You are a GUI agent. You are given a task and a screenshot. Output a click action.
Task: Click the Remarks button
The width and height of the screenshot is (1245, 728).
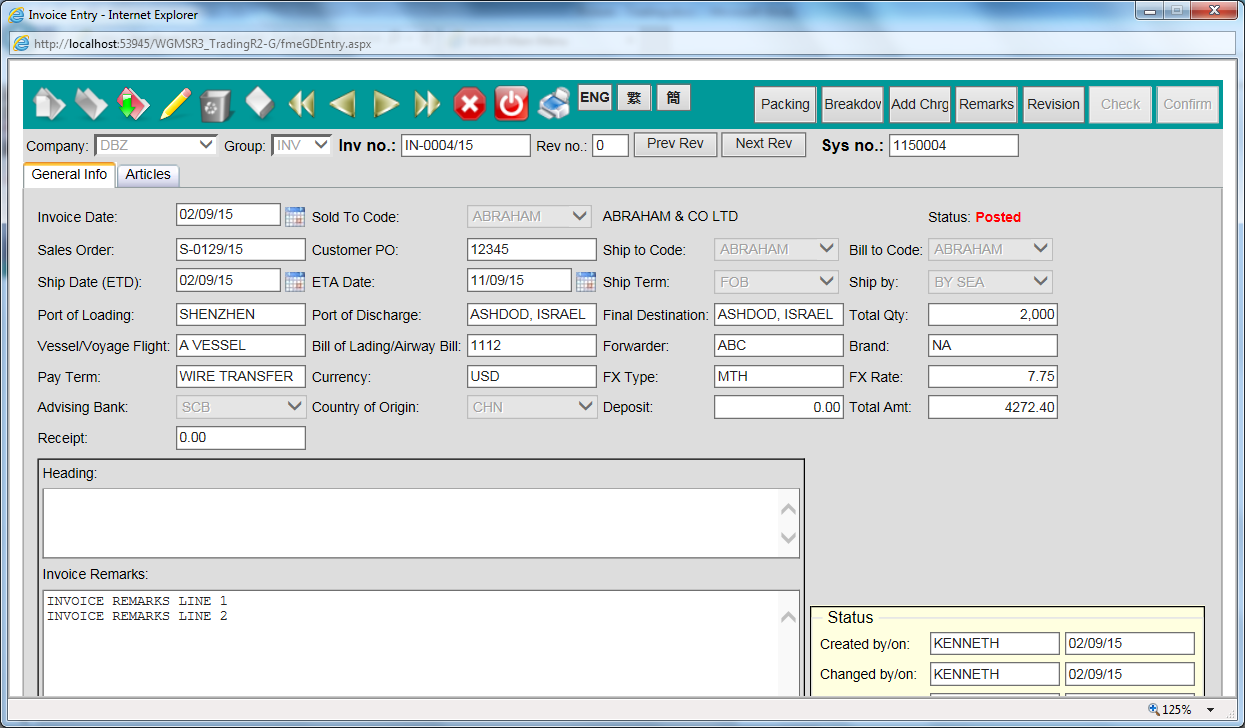click(x=987, y=104)
